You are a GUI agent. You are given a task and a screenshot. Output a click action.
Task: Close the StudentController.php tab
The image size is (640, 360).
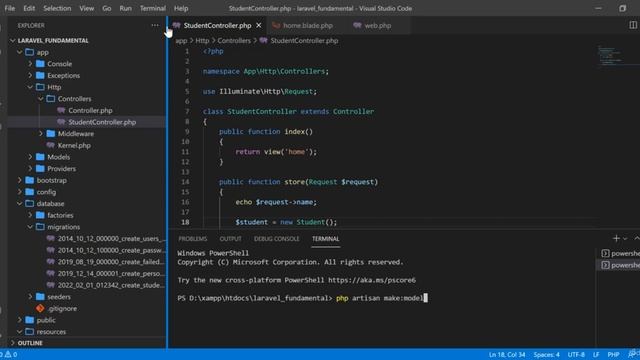click(x=259, y=25)
